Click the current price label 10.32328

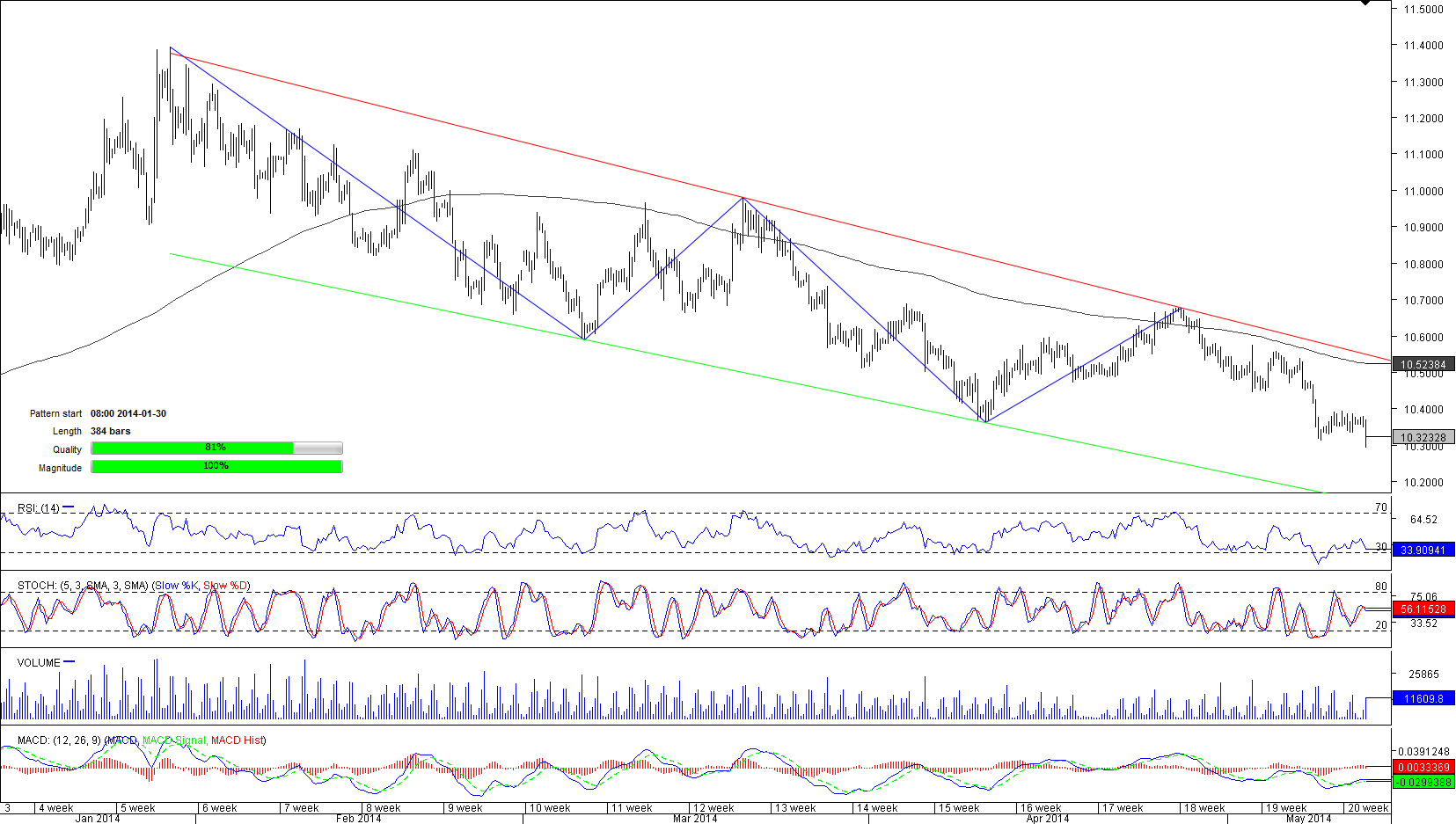[x=1423, y=437]
